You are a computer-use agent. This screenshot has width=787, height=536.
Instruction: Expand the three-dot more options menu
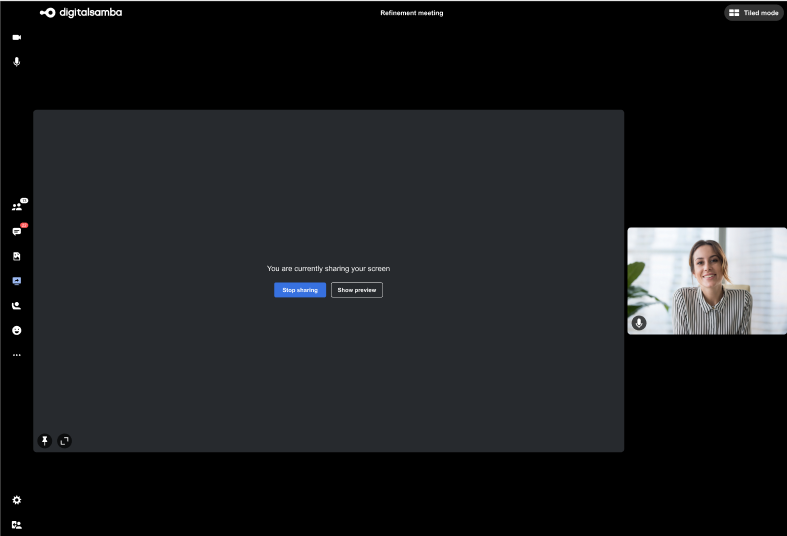tap(16, 355)
